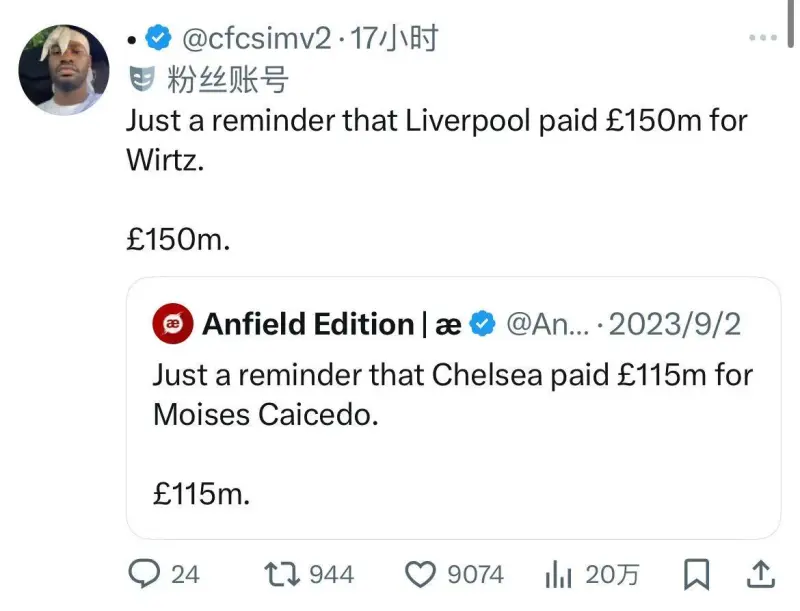
Task: Click main tweet text about Wirtz
Action: (x=436, y=140)
